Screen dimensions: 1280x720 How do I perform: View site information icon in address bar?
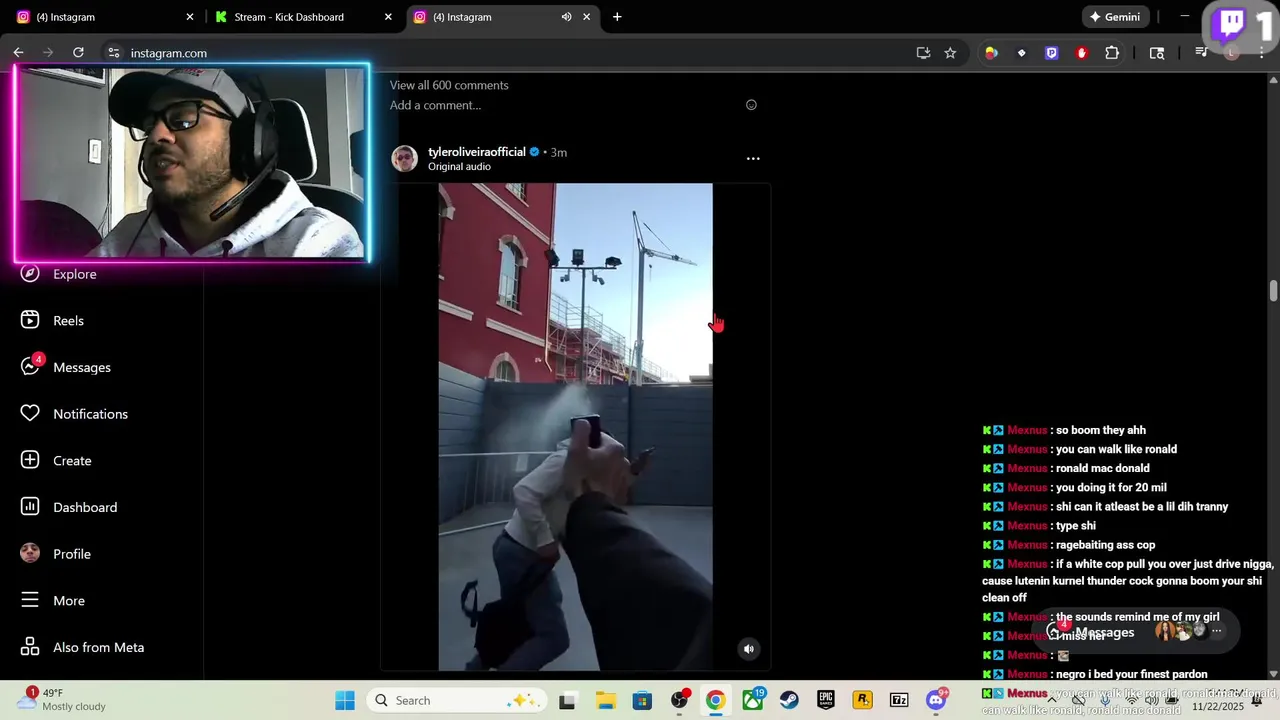[x=114, y=53]
